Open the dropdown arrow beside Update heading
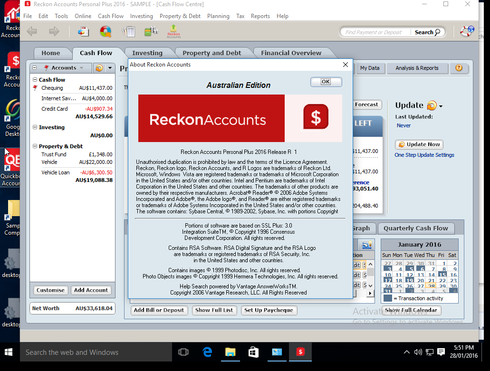 441,106
